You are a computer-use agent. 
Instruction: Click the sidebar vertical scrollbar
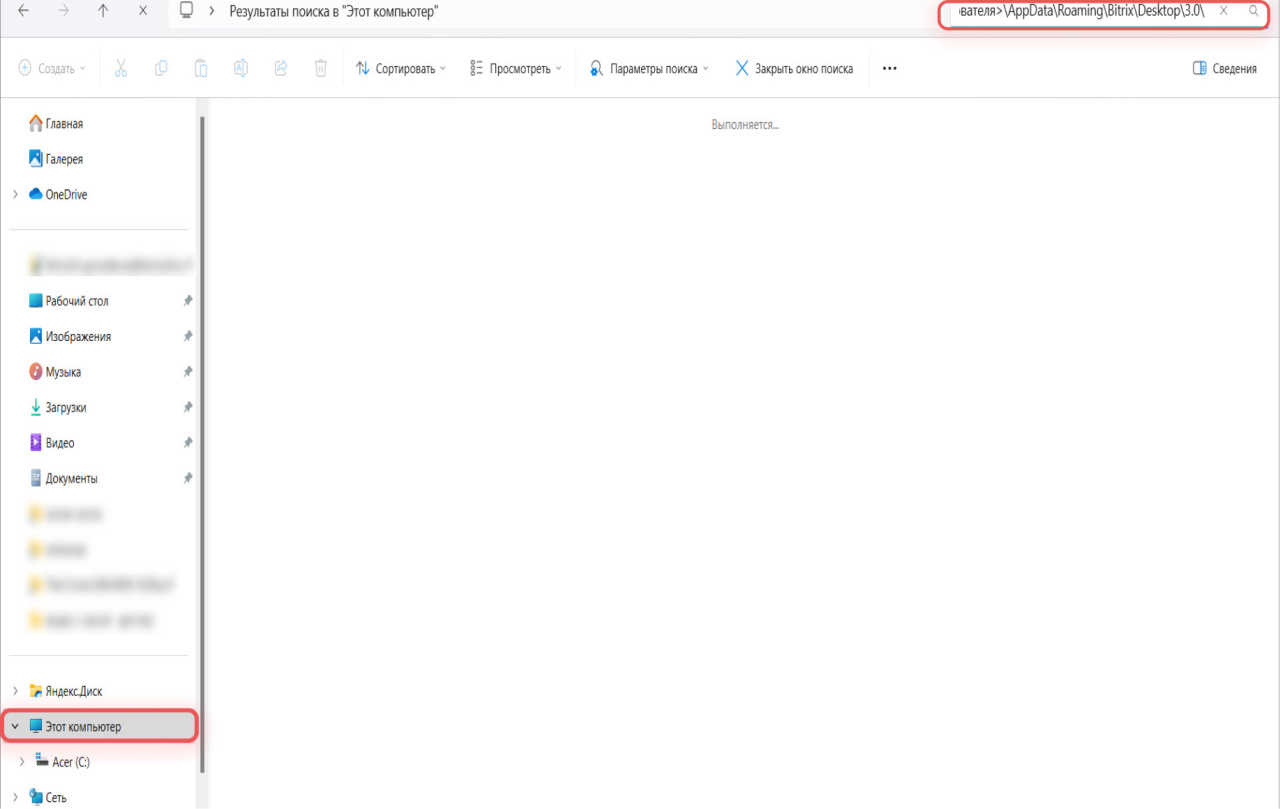click(203, 445)
